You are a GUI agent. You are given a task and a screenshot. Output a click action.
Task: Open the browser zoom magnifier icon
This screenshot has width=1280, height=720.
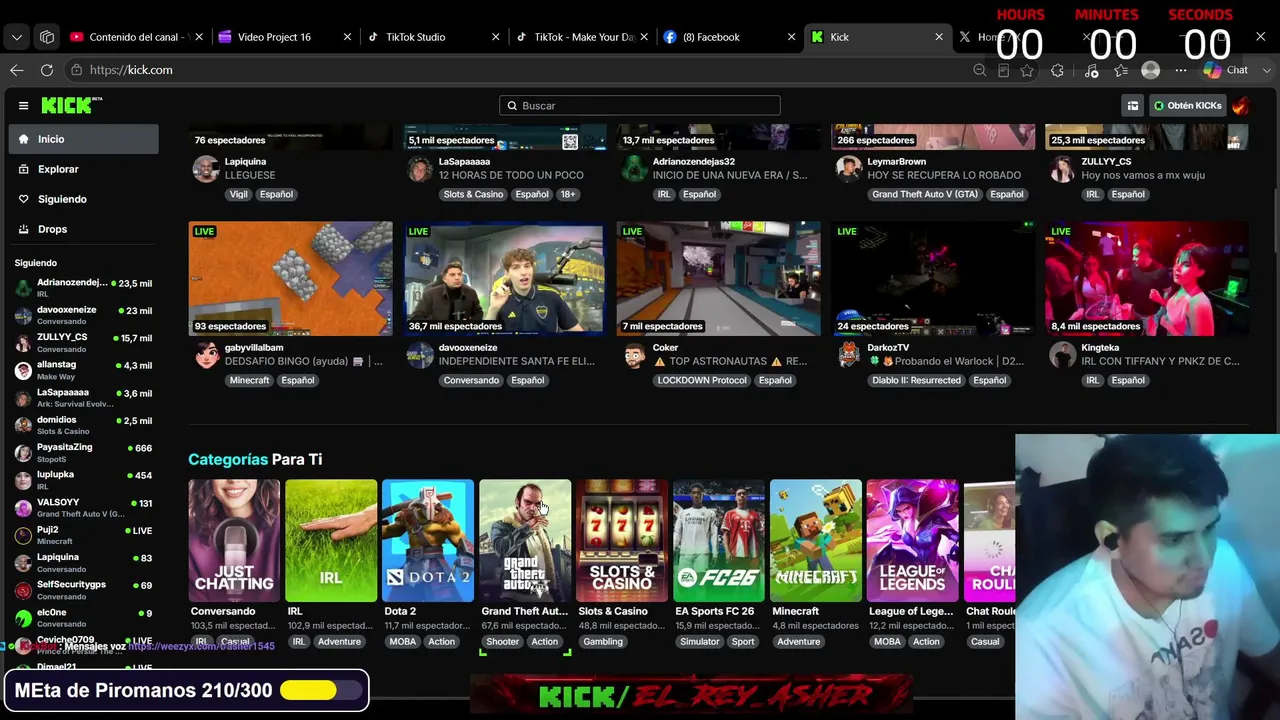980,70
